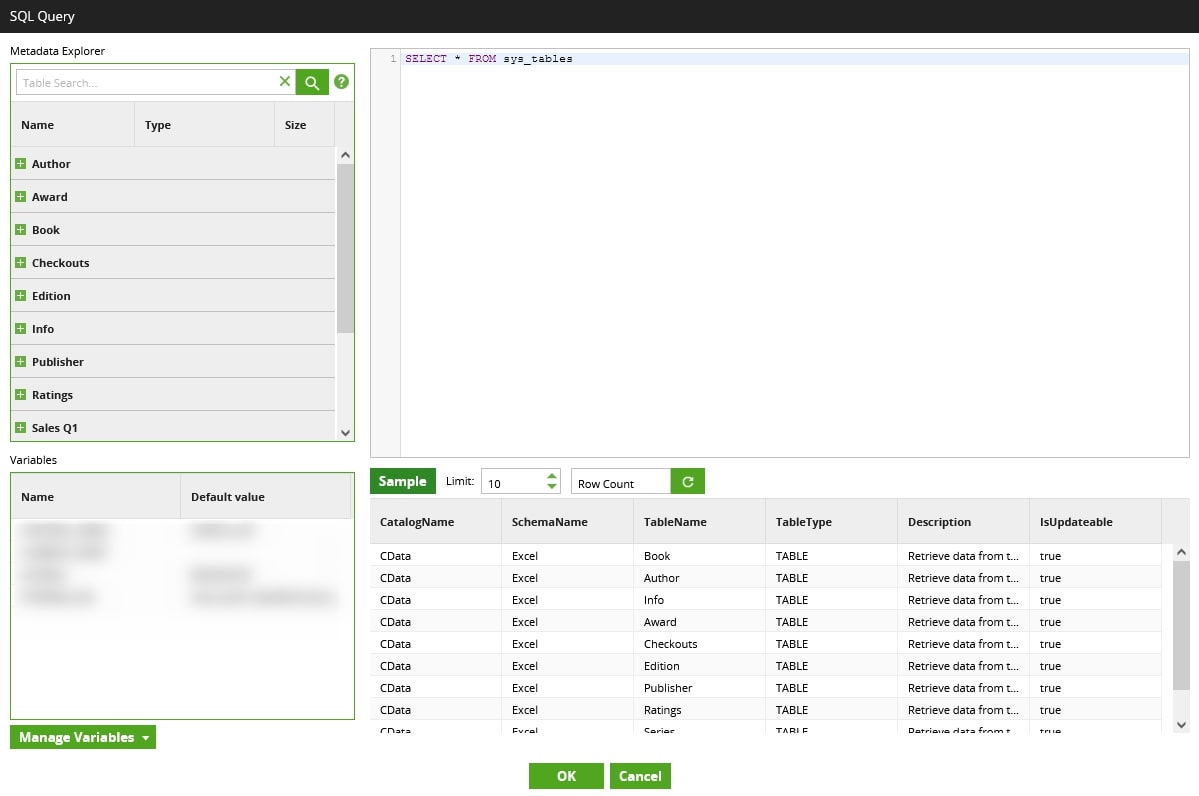The width and height of the screenshot is (1199, 796).
Task: Expand the Author table node
Action: pos(21,164)
